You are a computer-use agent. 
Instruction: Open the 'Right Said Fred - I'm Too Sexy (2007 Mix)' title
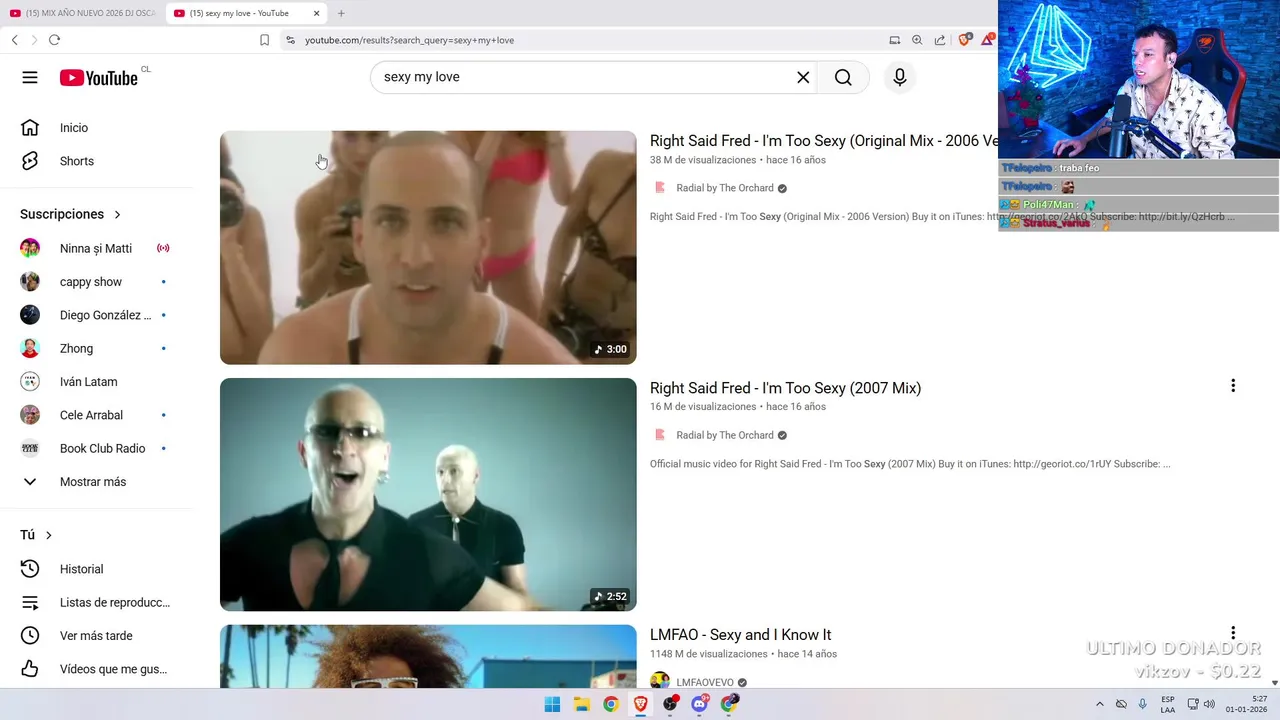click(785, 388)
